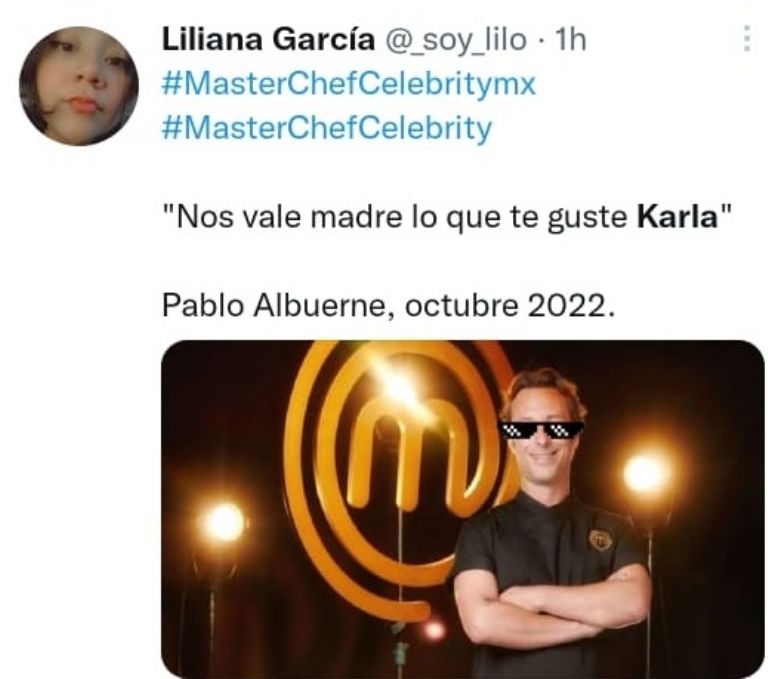768x679 pixels.
Task: Click the chef's crossed arms in photo
Action: (553, 606)
